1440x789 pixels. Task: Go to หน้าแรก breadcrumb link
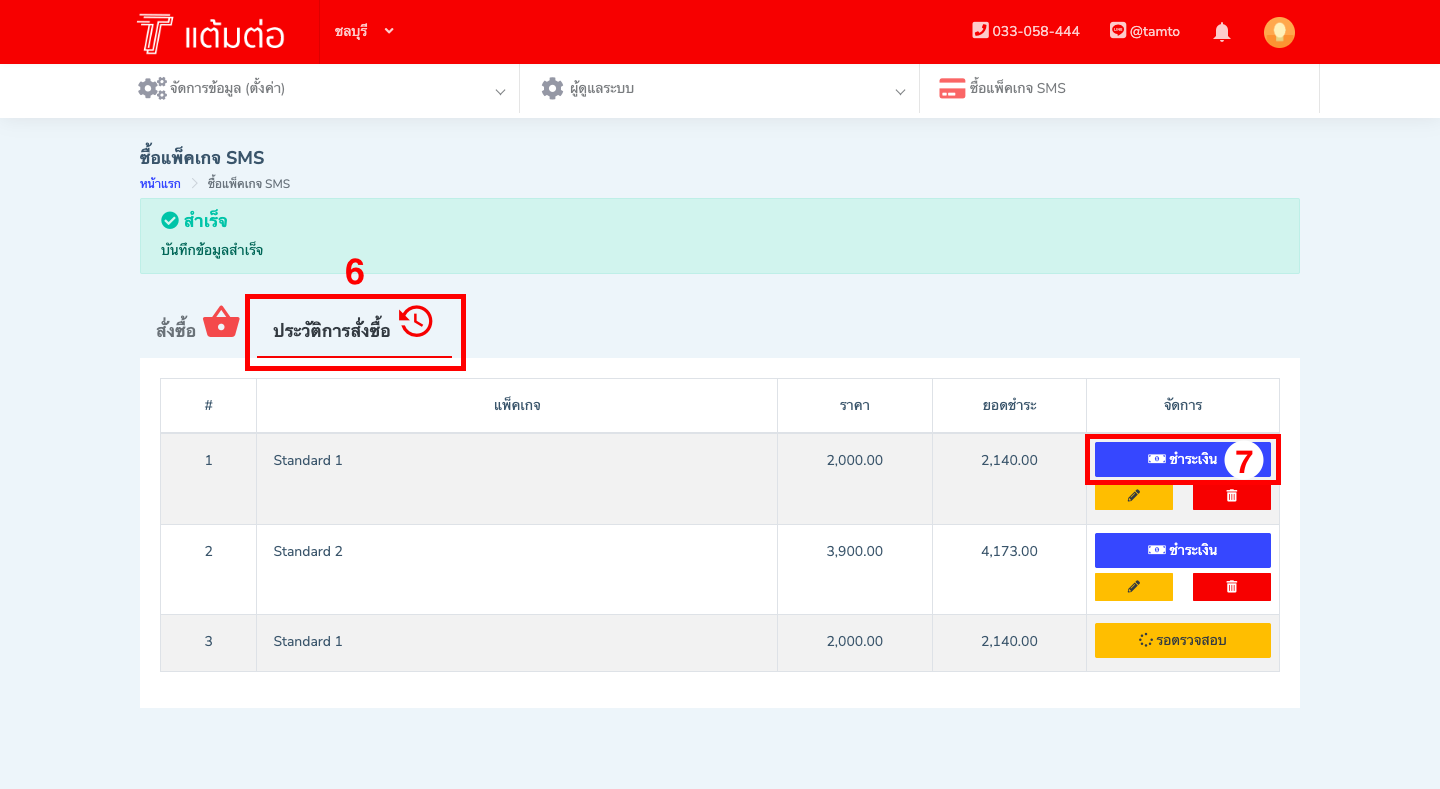tap(160, 184)
